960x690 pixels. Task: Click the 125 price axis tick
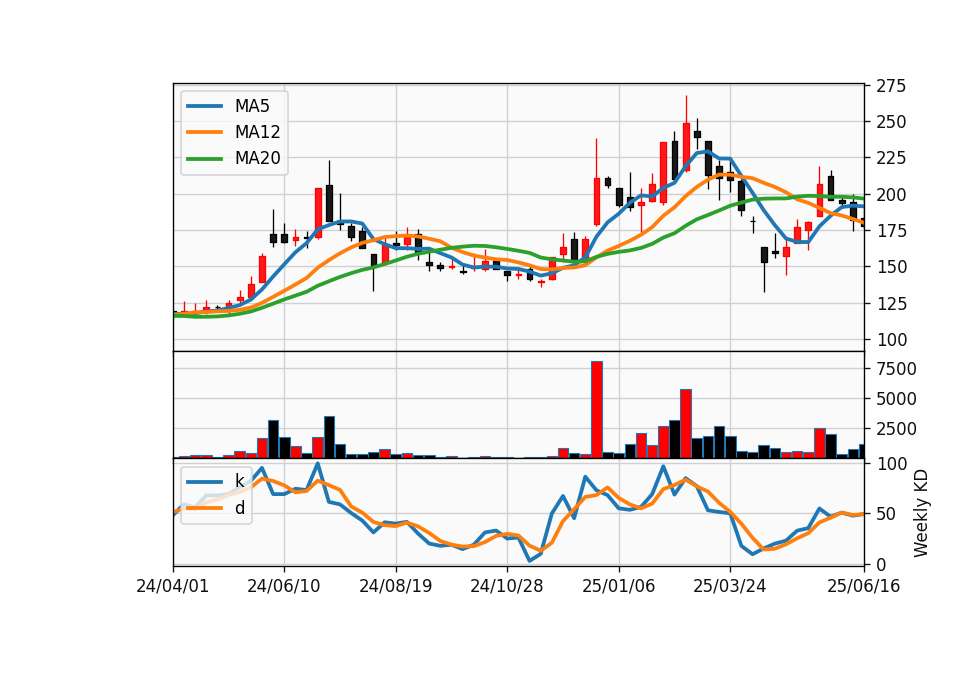[x=891, y=304]
